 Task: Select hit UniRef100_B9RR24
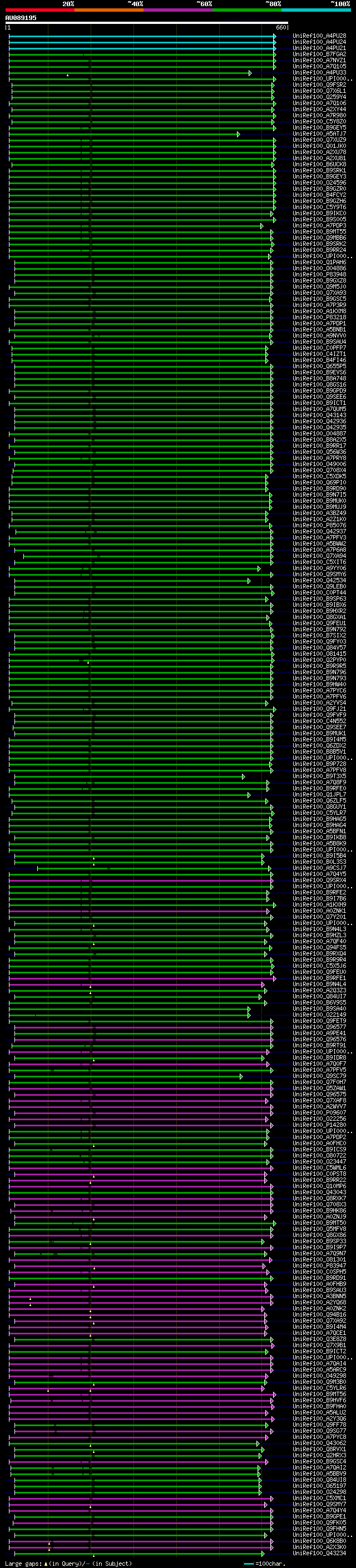[319, 250]
